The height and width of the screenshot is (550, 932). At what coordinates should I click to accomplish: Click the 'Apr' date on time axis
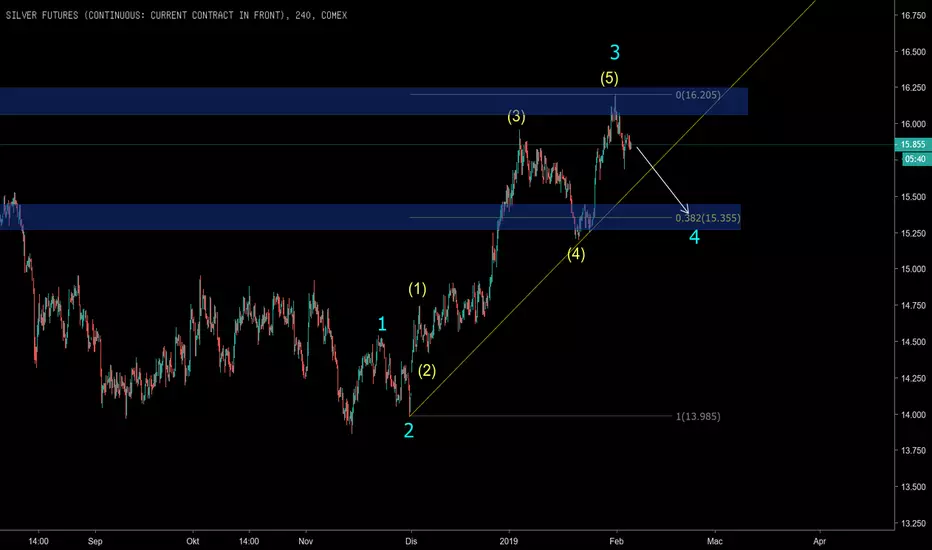pos(820,541)
